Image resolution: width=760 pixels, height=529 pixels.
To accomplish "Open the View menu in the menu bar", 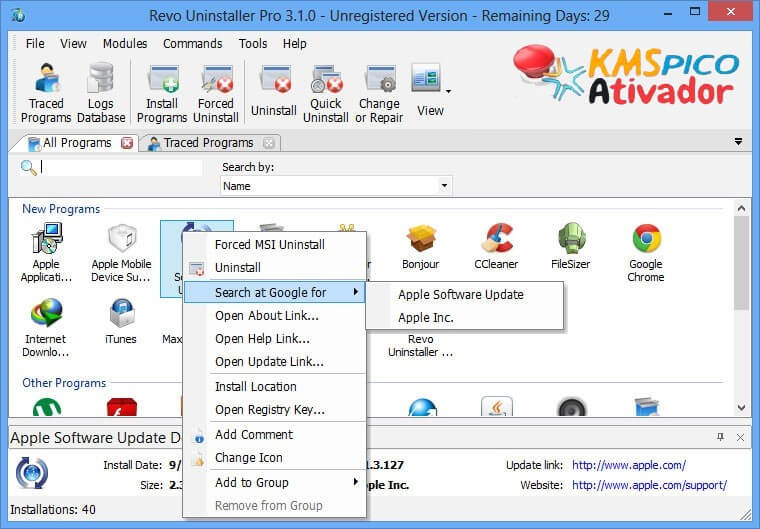I will (x=73, y=44).
